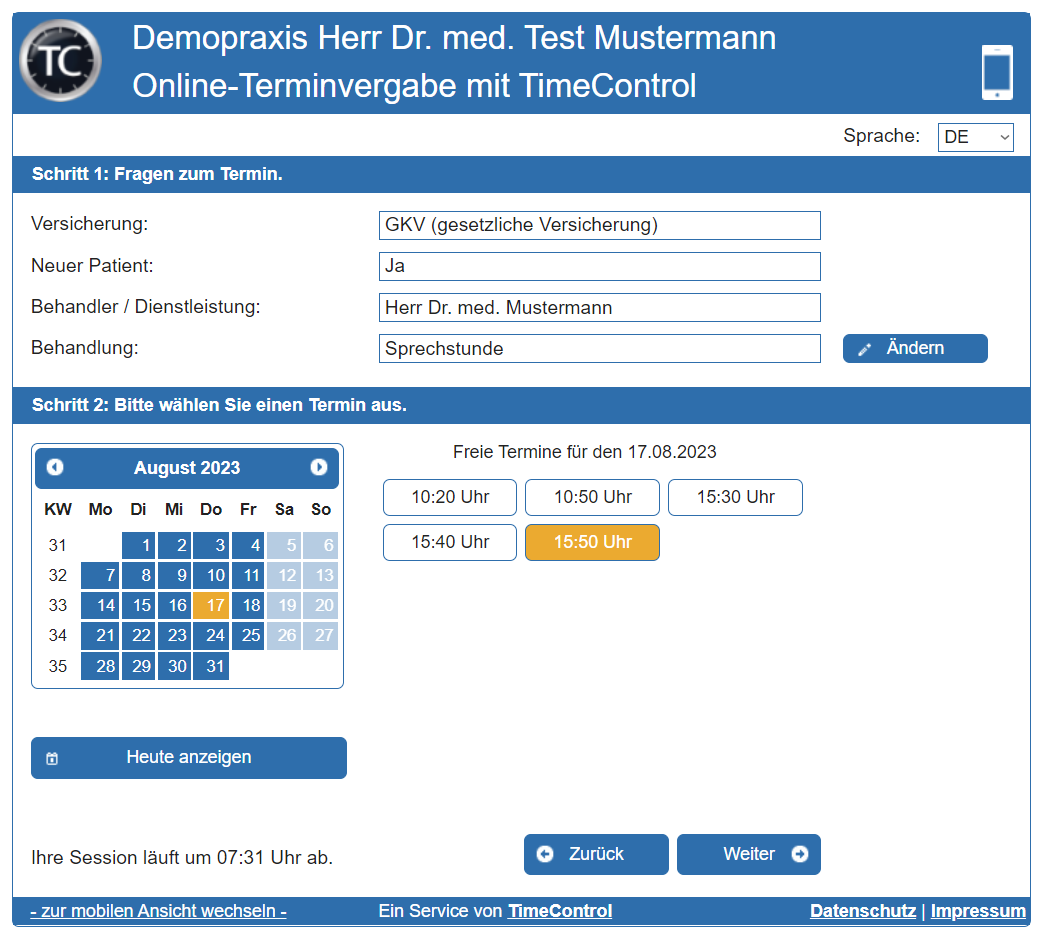Click the pencil icon on the Ändern button
The image size is (1045, 941).
(865, 348)
